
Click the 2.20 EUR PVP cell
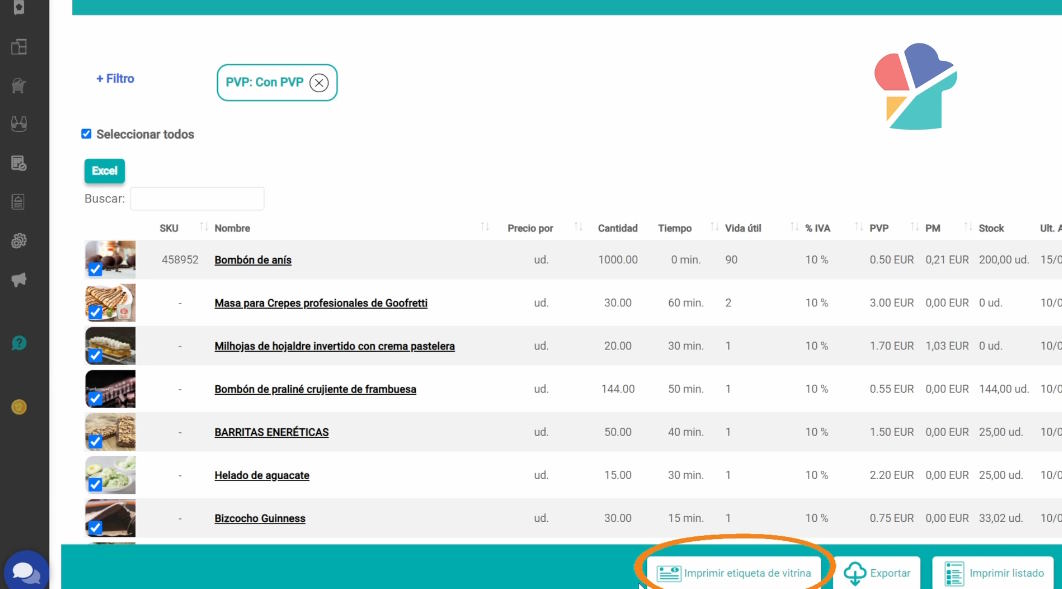pos(891,475)
